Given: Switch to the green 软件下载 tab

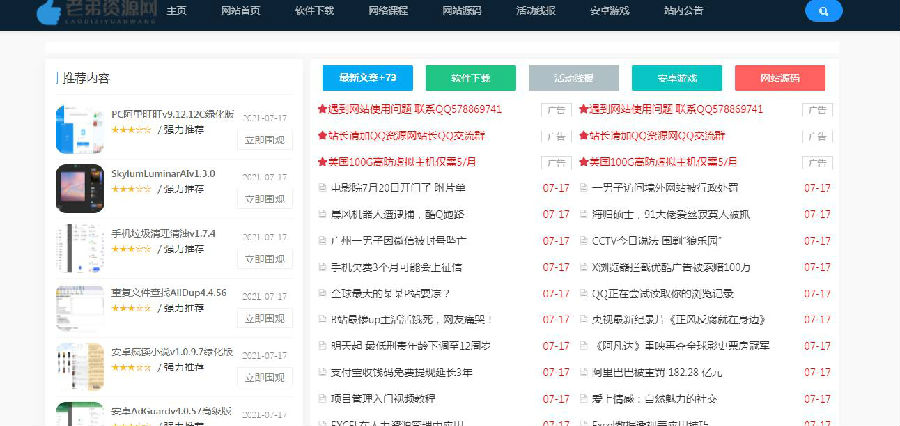Looking at the screenshot, I should click(470, 78).
